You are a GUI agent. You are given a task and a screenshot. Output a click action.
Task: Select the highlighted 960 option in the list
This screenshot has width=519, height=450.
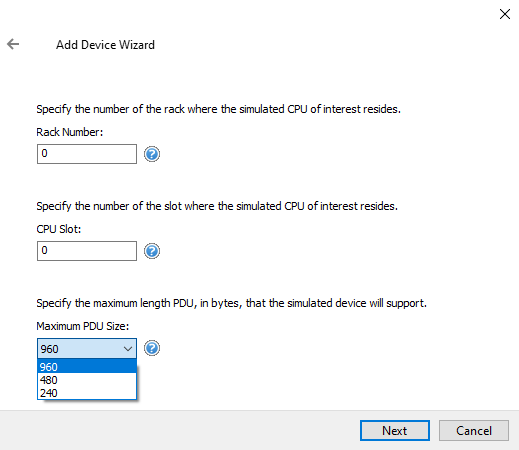click(x=87, y=367)
